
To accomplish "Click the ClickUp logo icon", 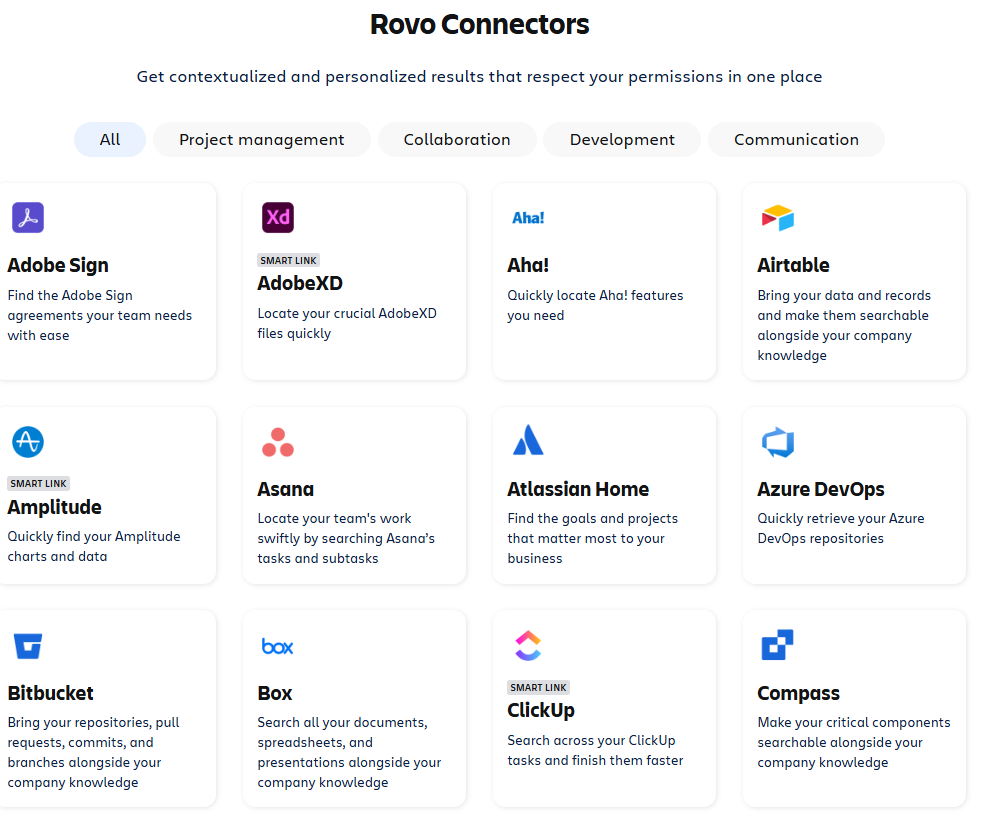I will pos(528,645).
